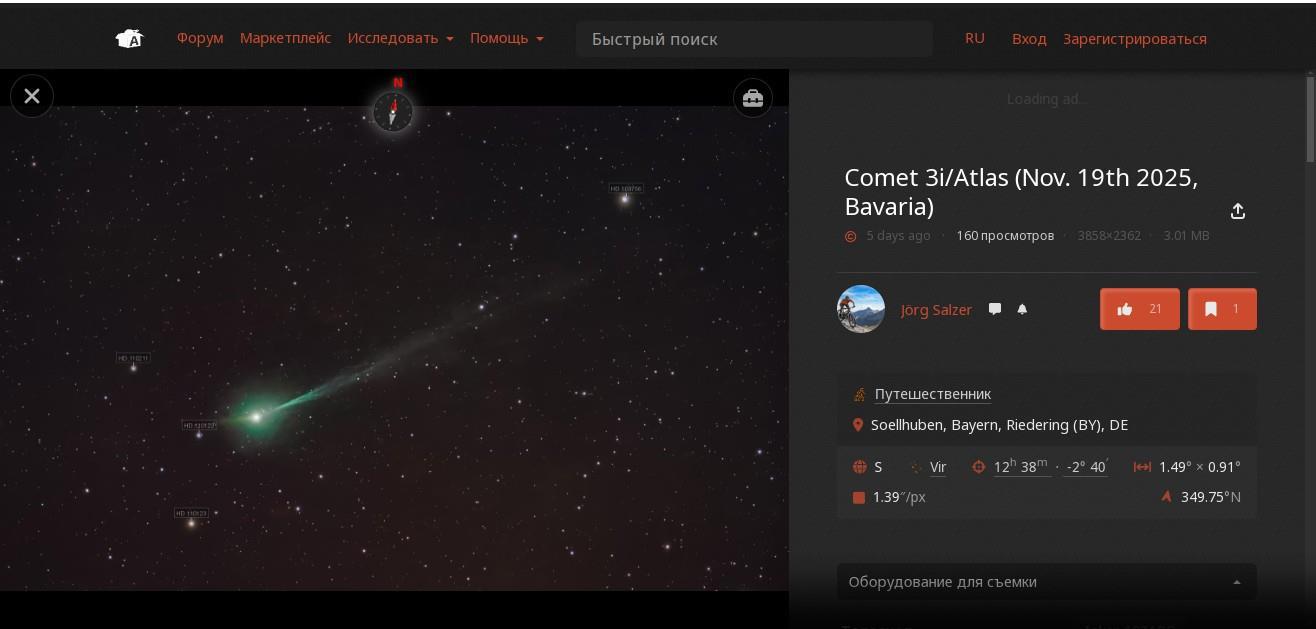Open the Форум menu item
This screenshot has height=629, width=1316.
point(200,38)
